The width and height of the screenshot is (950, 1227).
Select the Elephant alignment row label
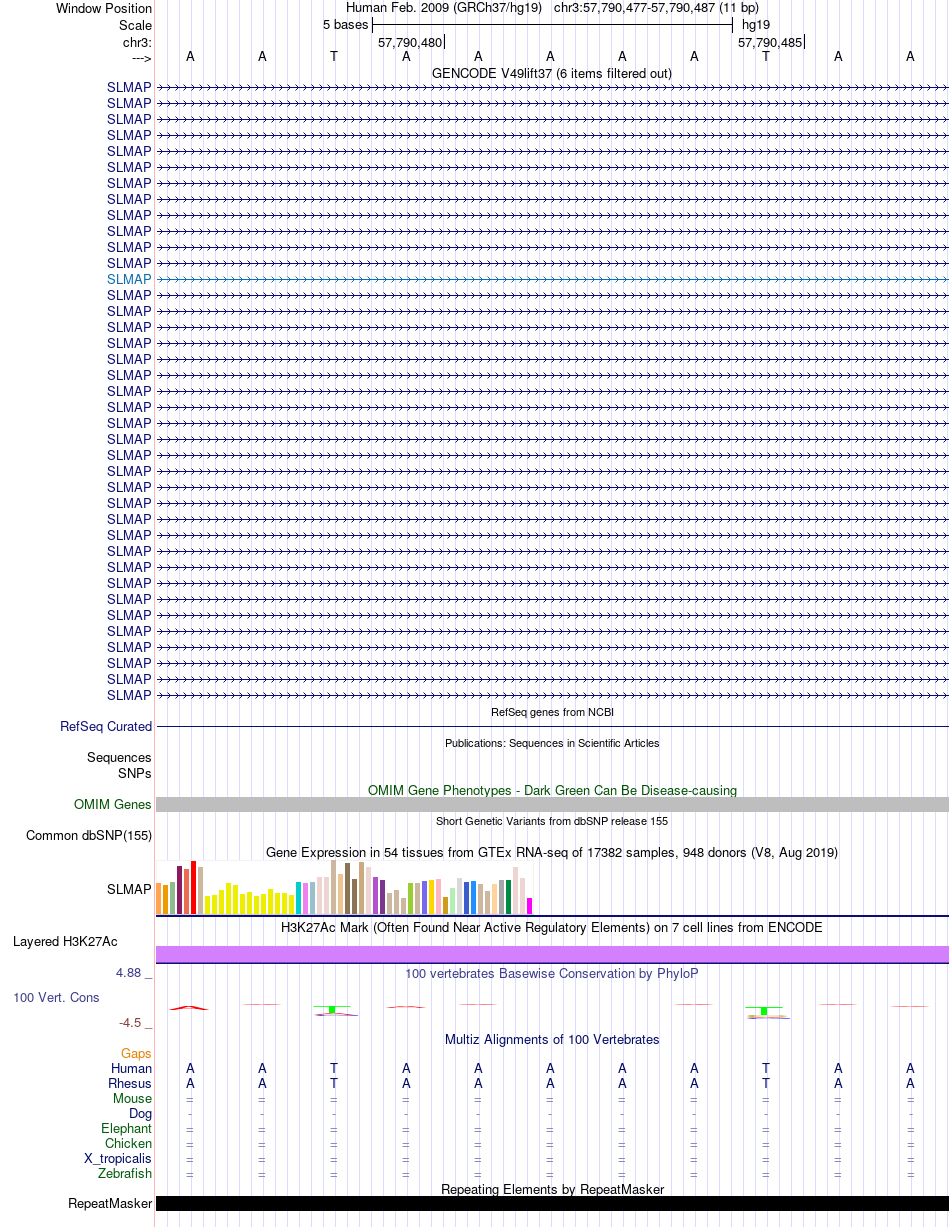(x=127, y=1128)
